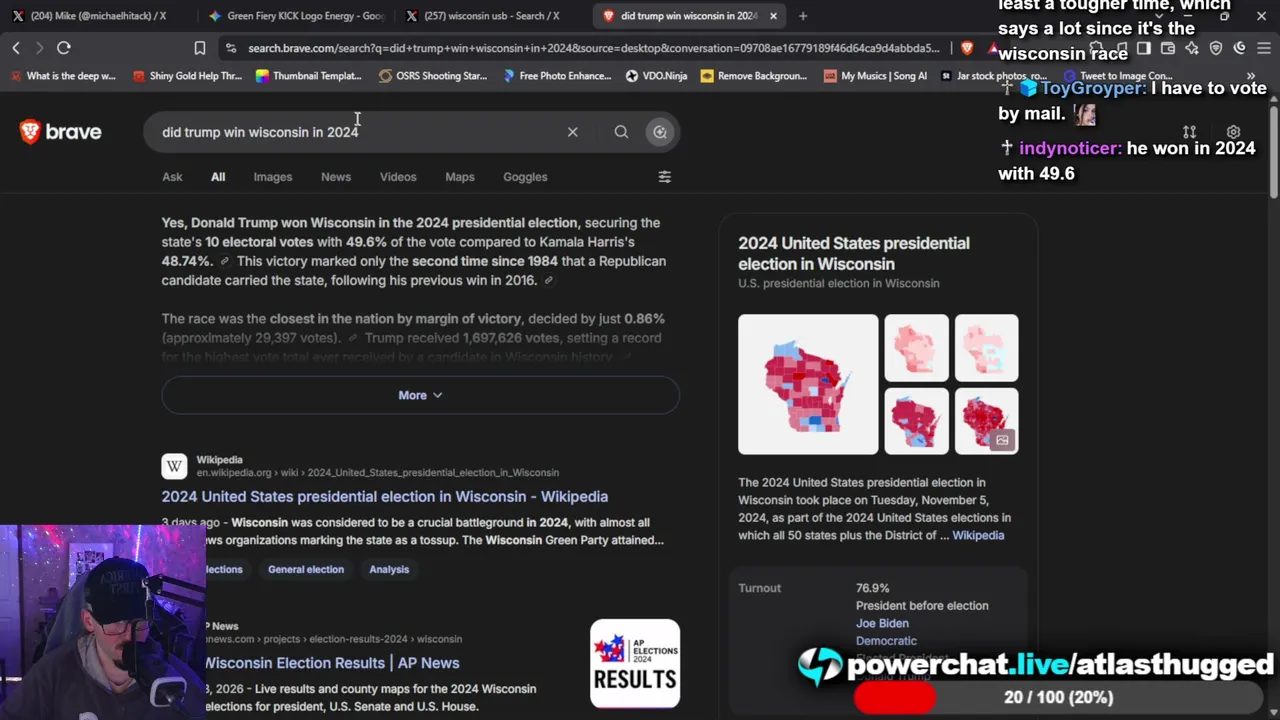
Task: Expand the AI answer with More
Action: click(x=420, y=395)
